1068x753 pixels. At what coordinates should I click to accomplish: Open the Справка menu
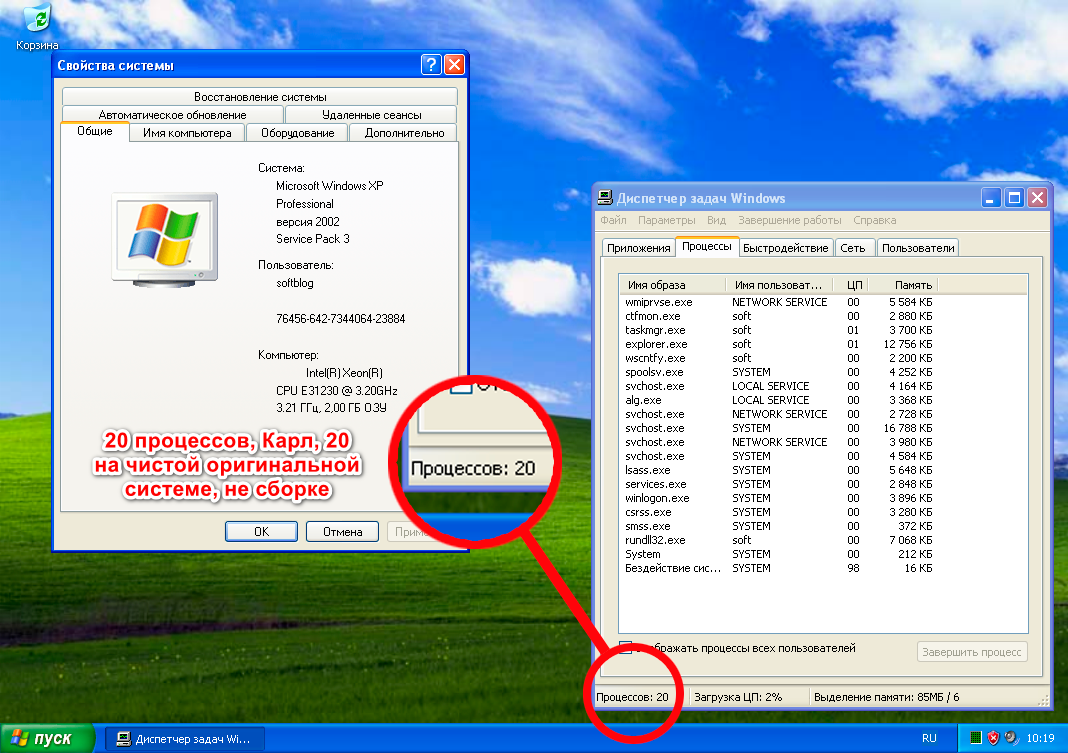[x=875, y=220]
